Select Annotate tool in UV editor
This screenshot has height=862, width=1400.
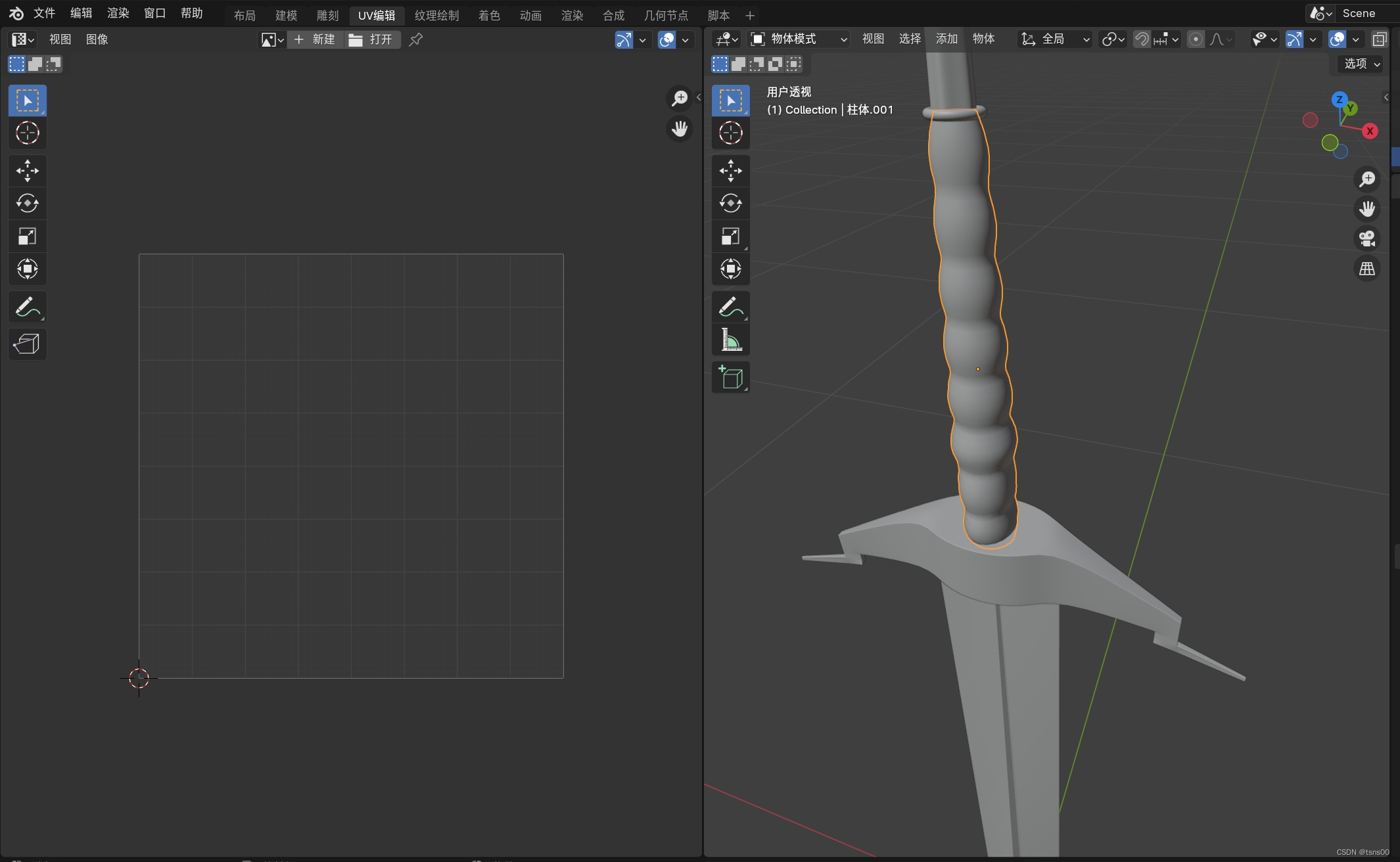coord(27,307)
